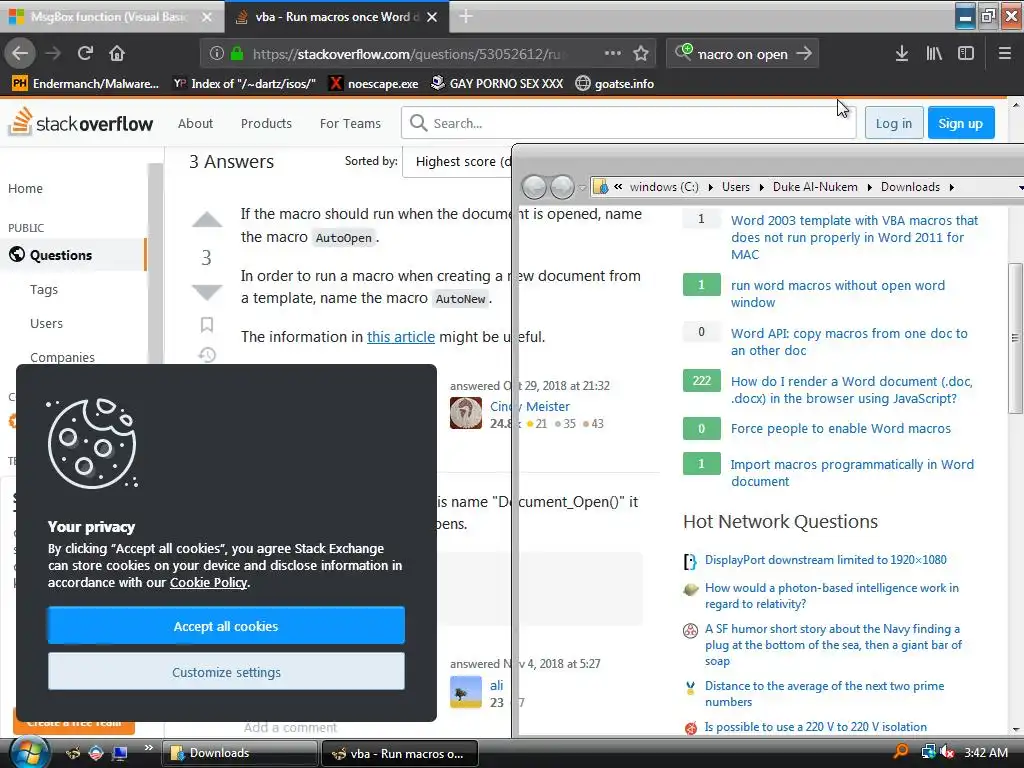1024x768 pixels.
Task: Submit search with the arrow button
Action: [x=805, y=54]
